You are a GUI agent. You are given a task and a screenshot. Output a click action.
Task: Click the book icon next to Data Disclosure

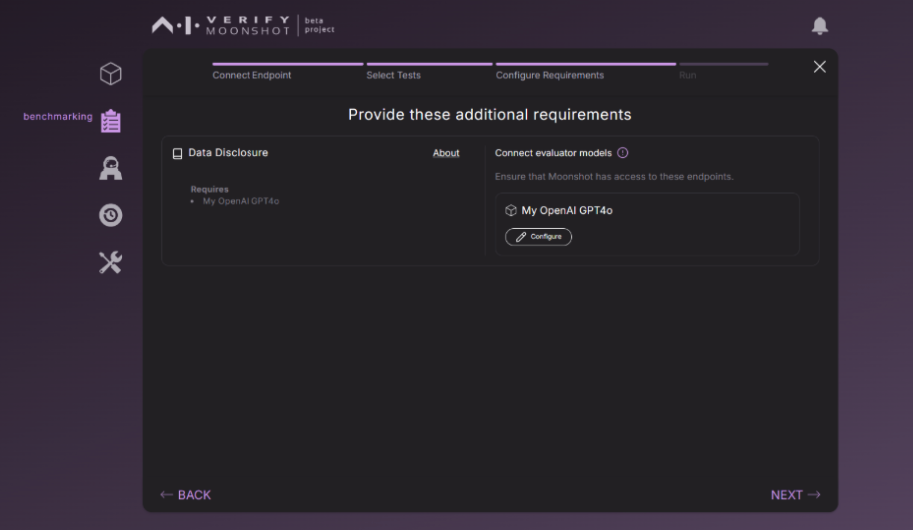(178, 153)
